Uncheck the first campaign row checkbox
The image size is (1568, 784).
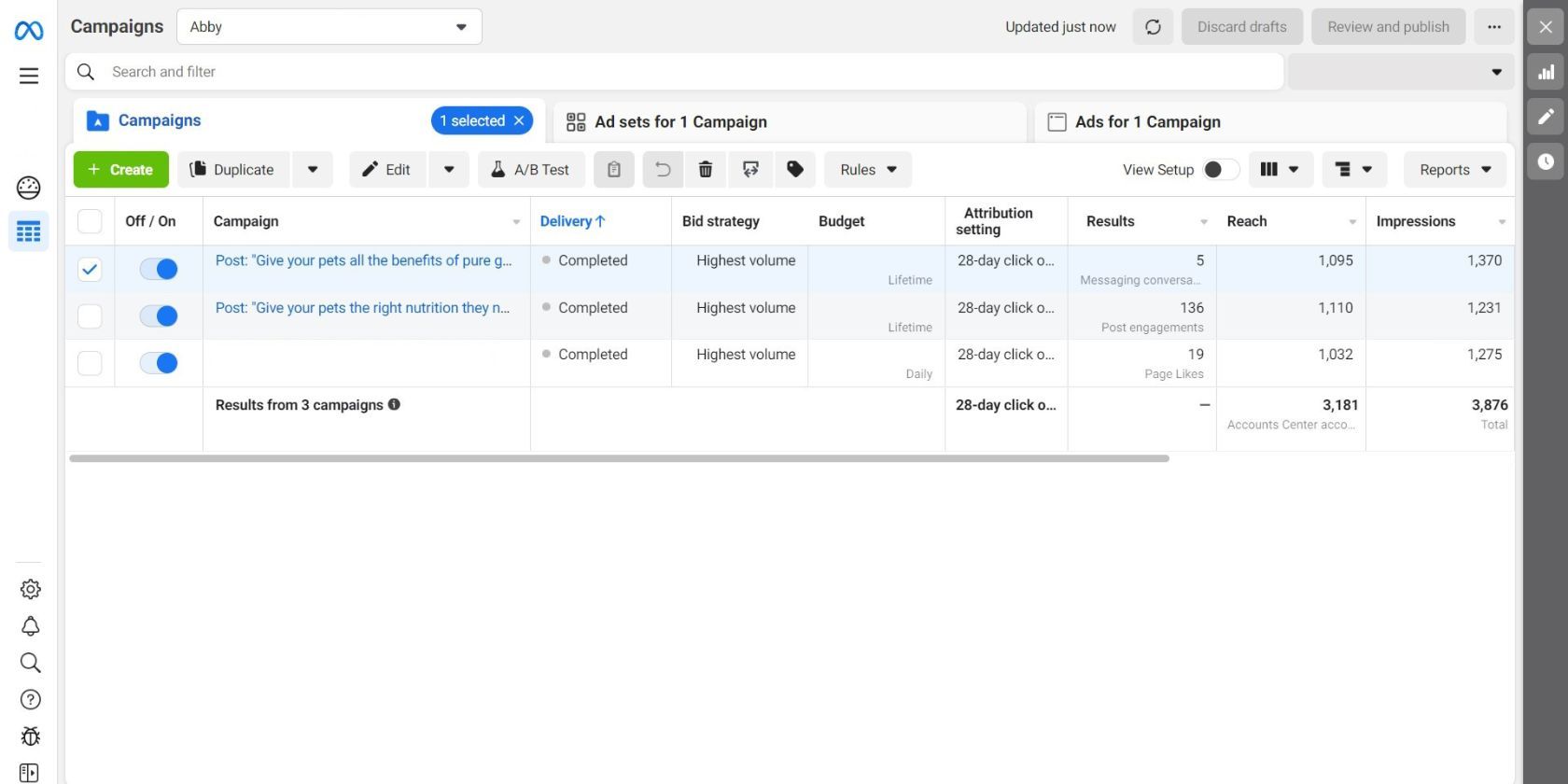coord(90,270)
